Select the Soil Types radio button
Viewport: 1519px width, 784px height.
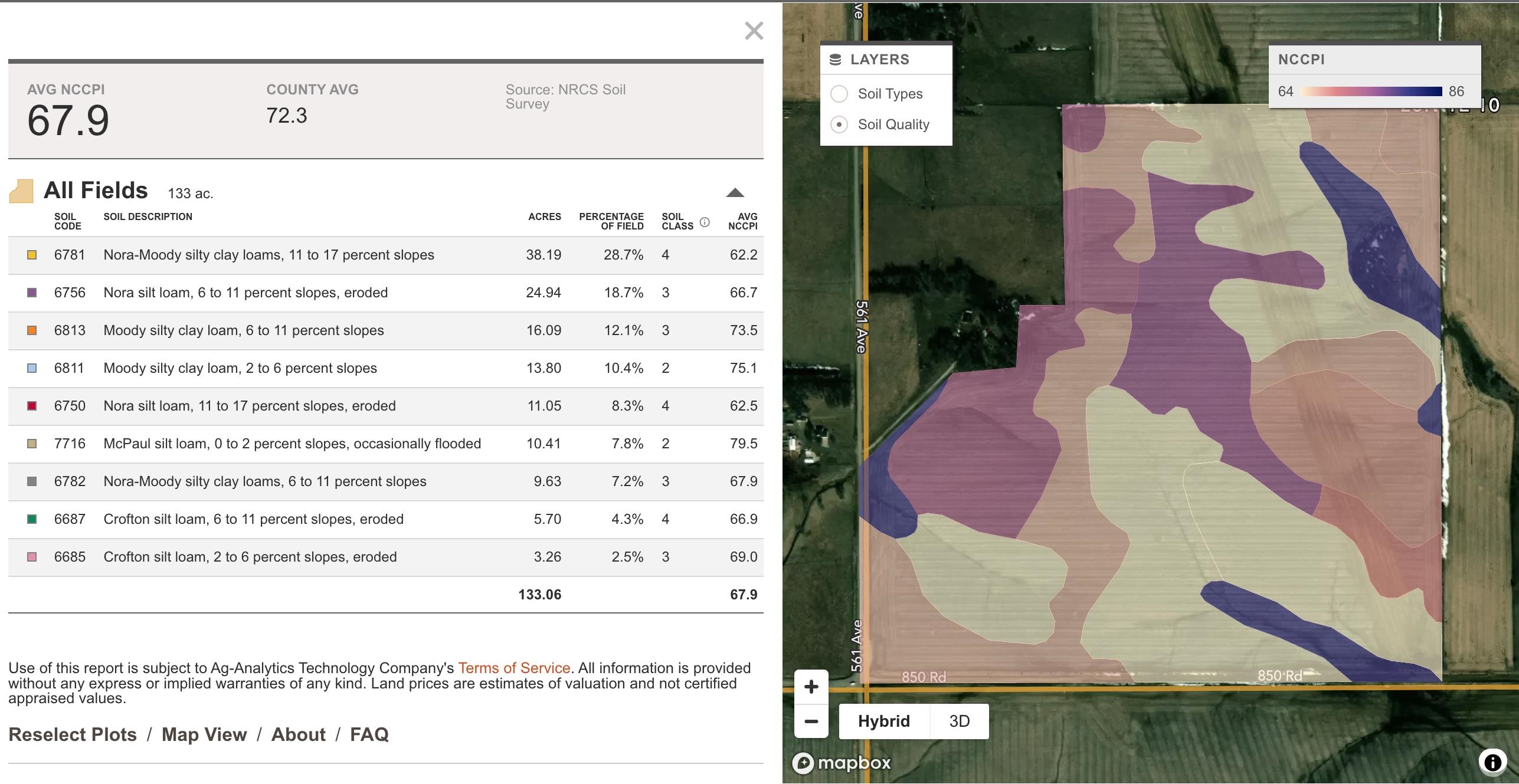[839, 94]
